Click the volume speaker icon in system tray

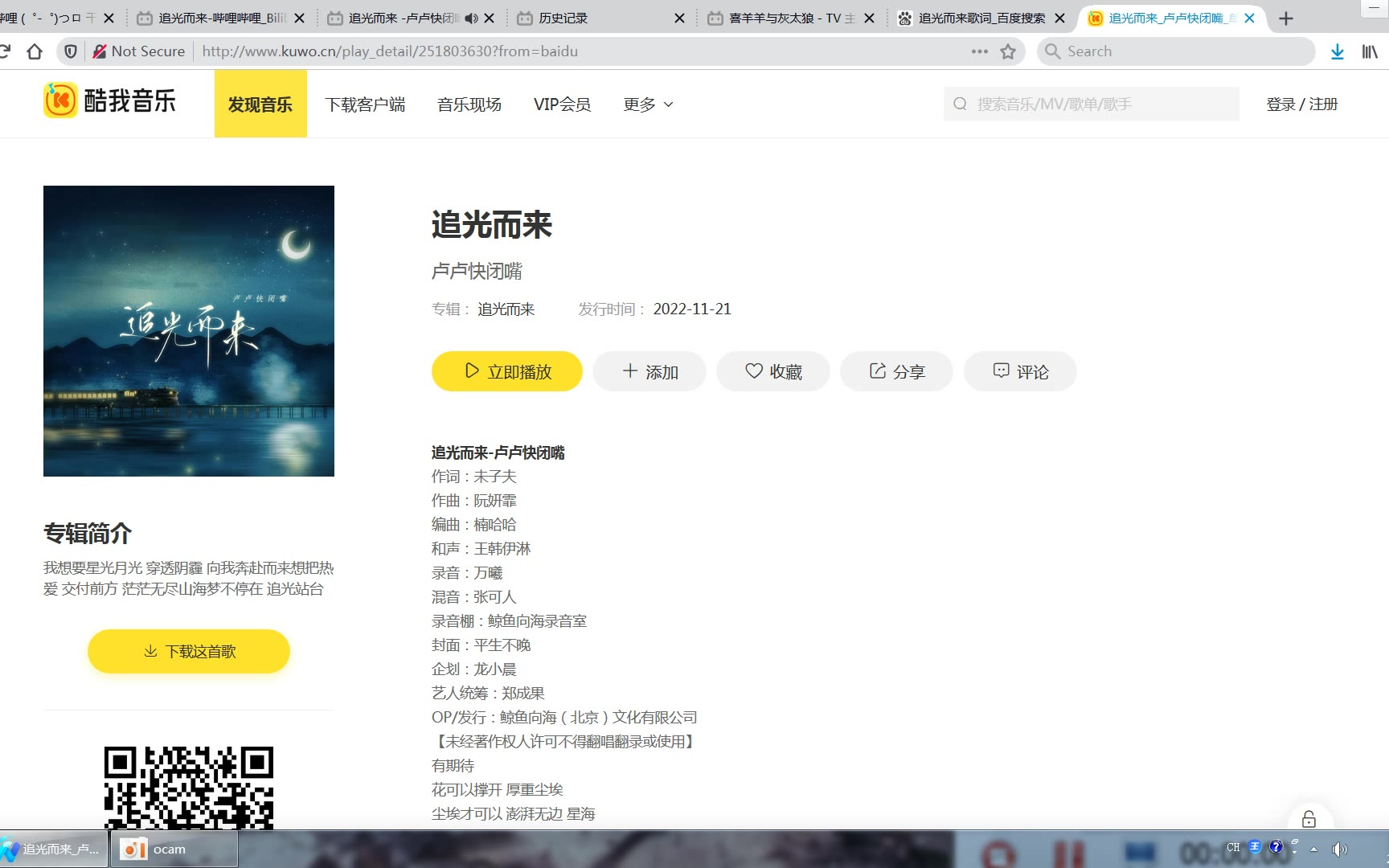pos(1339,849)
